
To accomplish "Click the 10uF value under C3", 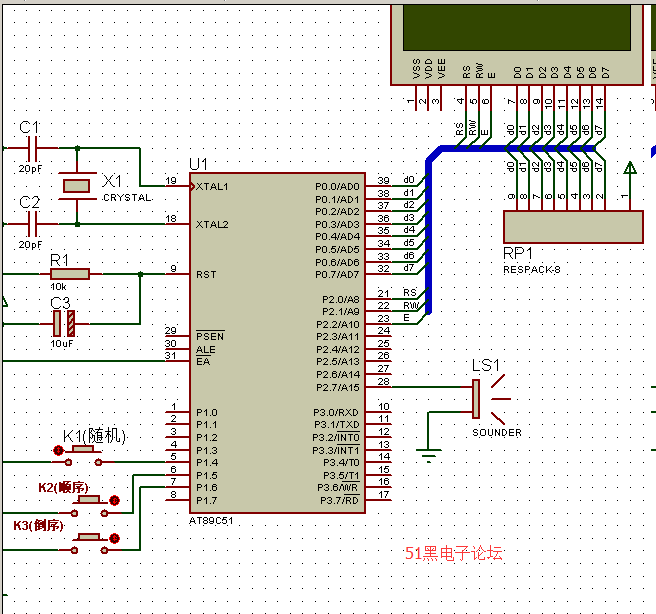I will [62, 343].
